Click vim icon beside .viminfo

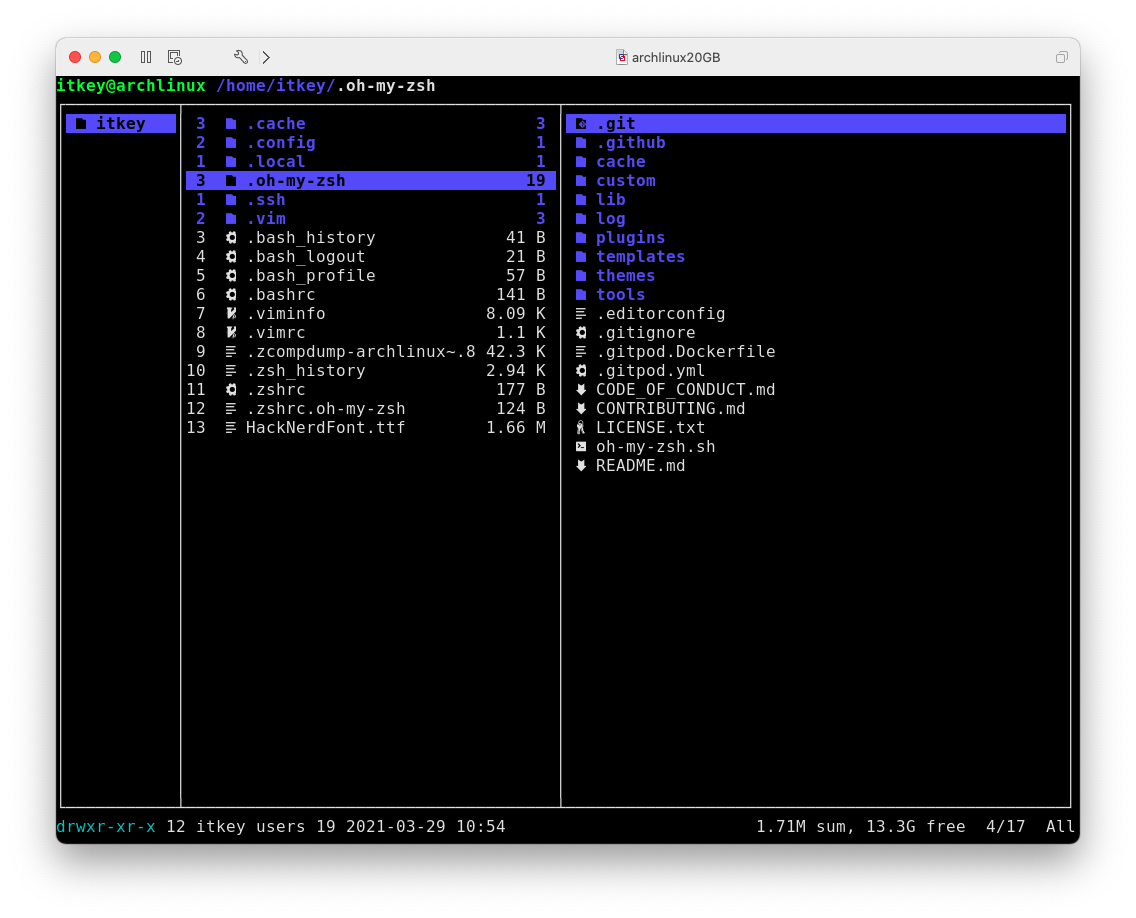tap(231, 314)
